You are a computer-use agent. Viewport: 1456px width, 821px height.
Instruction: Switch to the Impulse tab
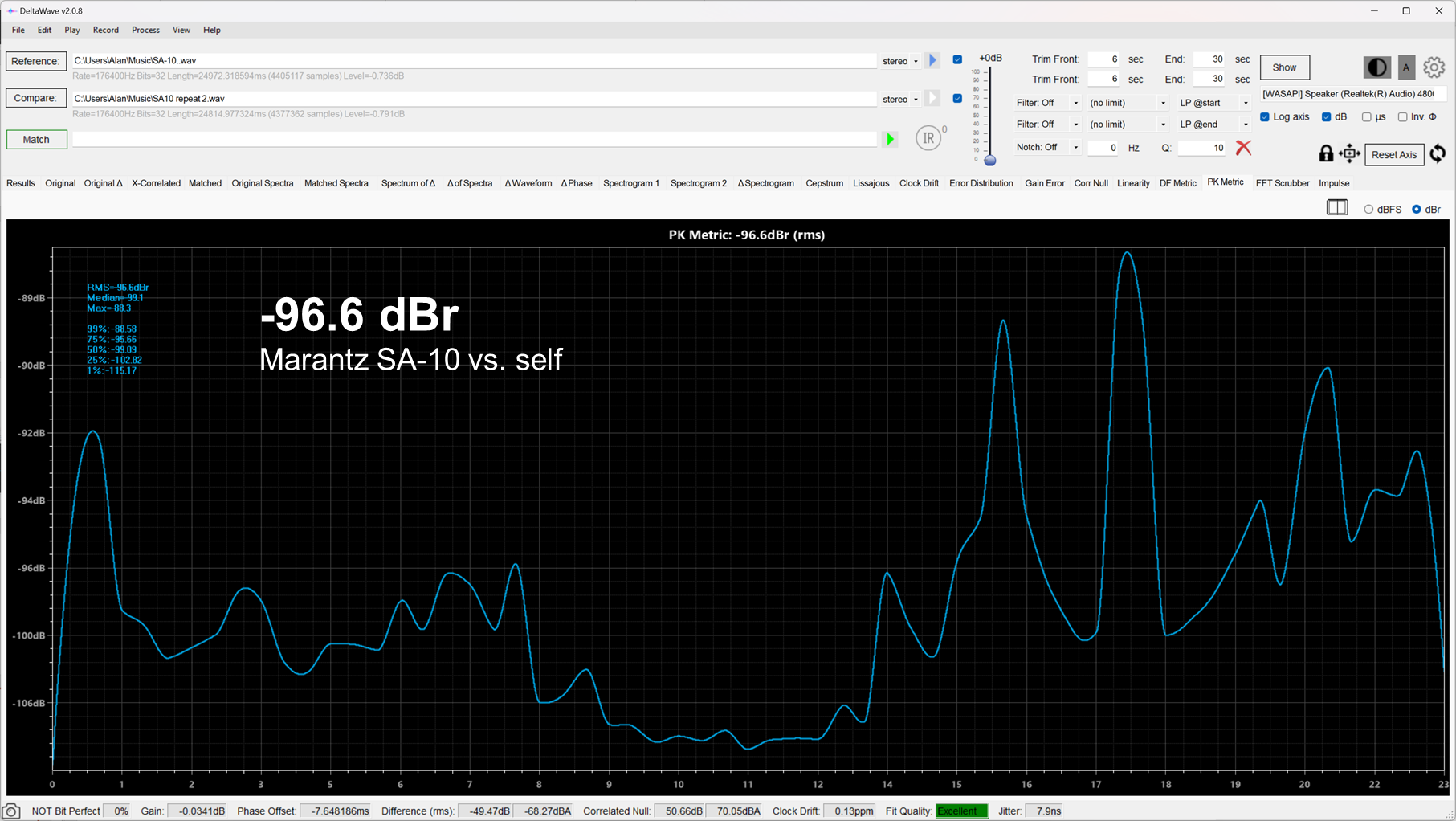(1334, 183)
